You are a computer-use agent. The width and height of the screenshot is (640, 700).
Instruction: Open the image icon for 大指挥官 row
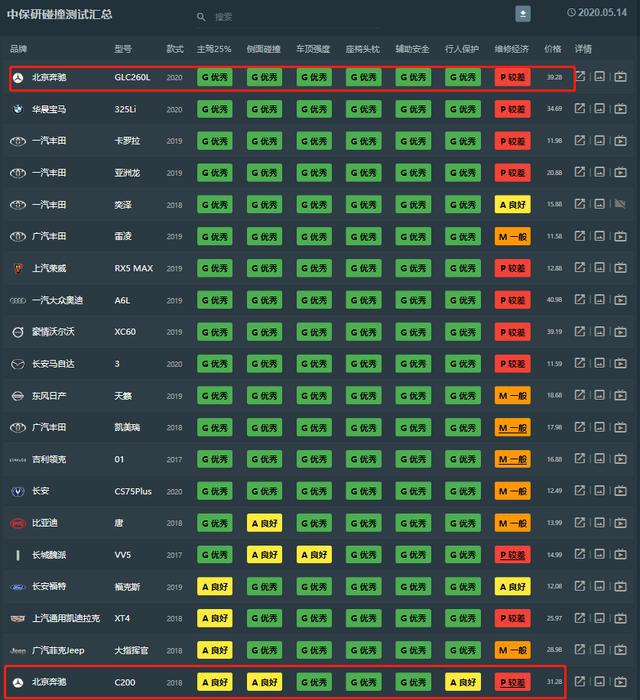pos(600,650)
